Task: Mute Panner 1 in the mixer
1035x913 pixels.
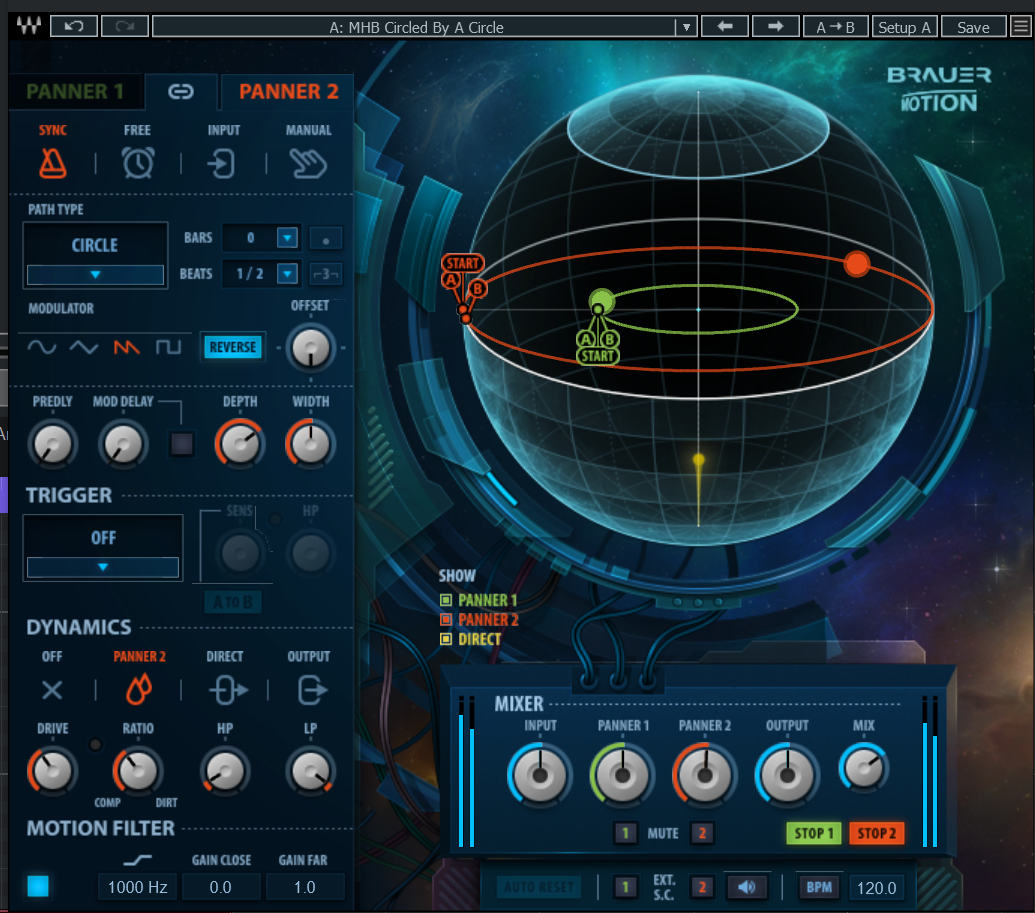Action: [x=625, y=833]
